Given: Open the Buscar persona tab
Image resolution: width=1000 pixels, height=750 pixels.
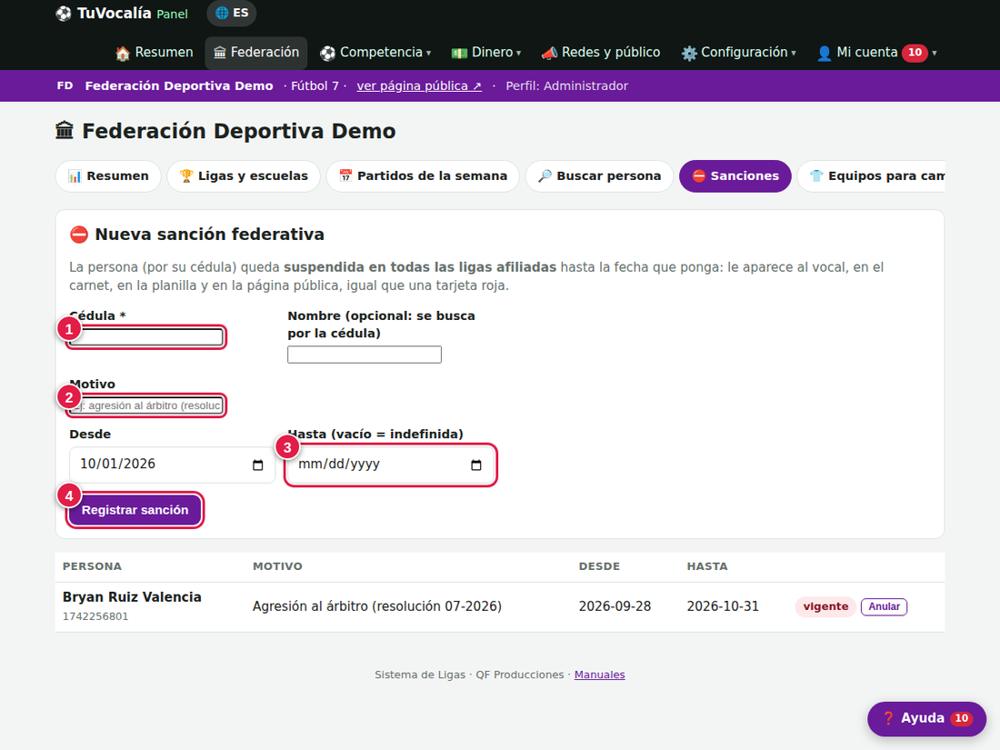Looking at the screenshot, I should pyautogui.click(x=599, y=176).
